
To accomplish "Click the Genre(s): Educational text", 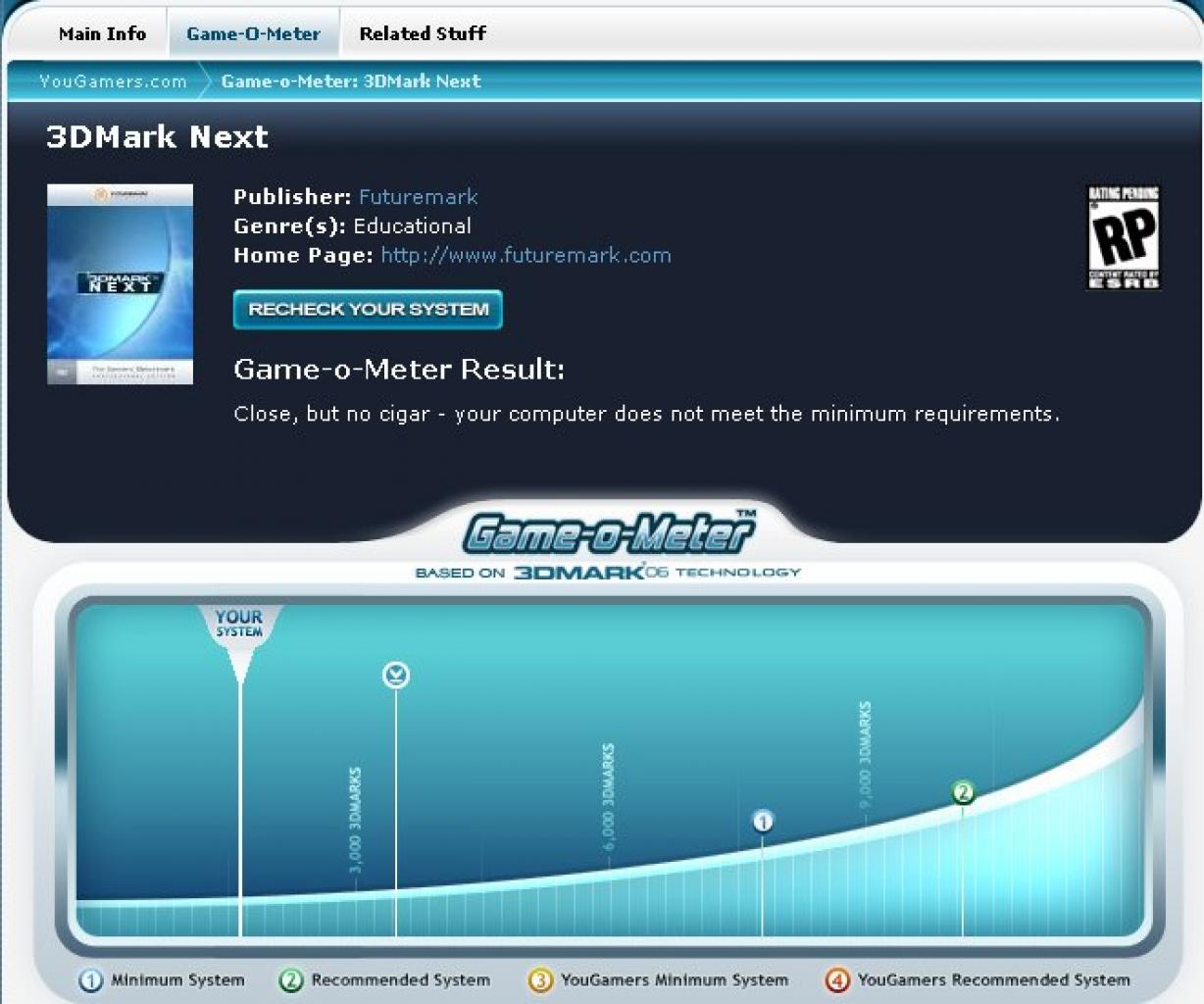I will coord(352,226).
